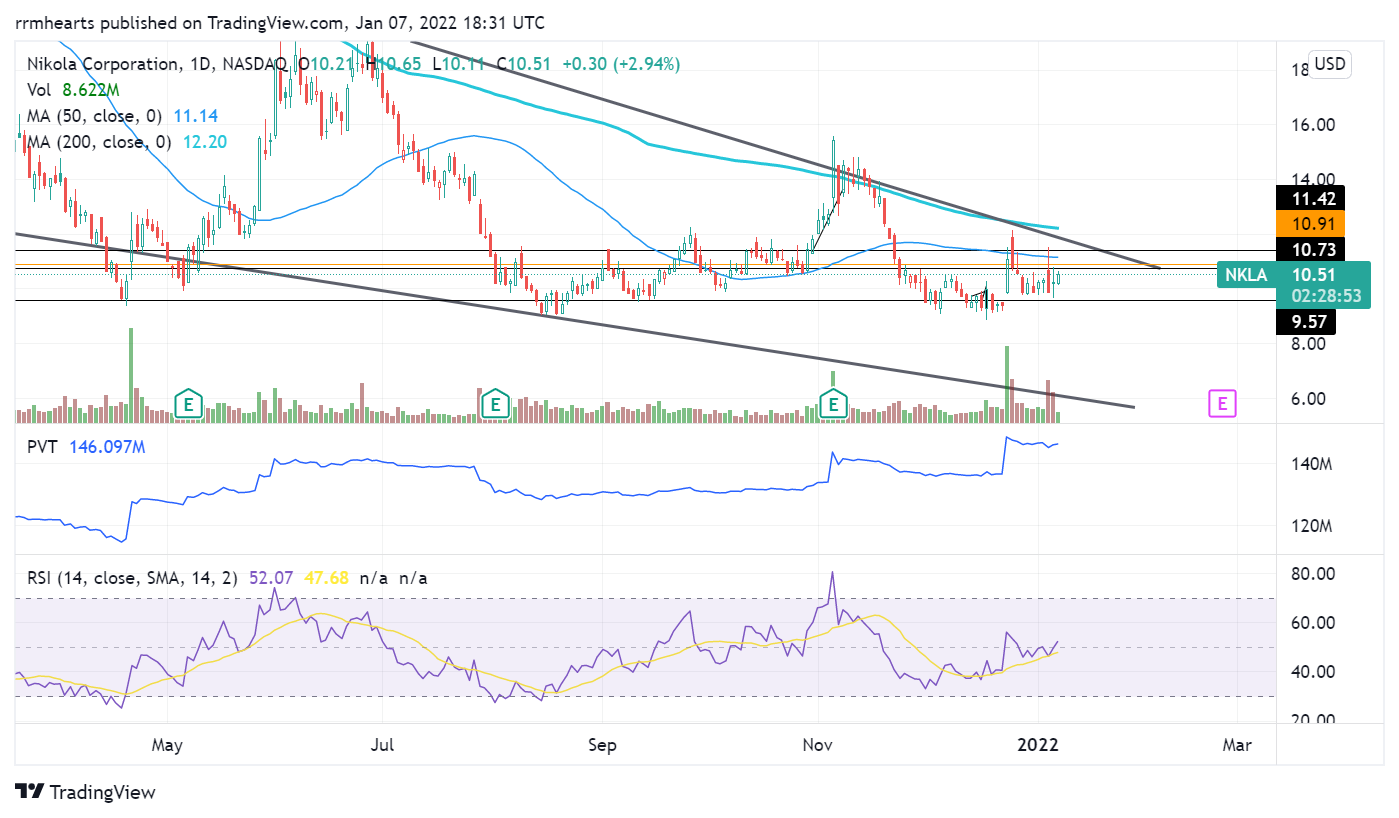Click the Nov label on time axis
Viewport: 1399px width, 818px height.
click(818, 745)
